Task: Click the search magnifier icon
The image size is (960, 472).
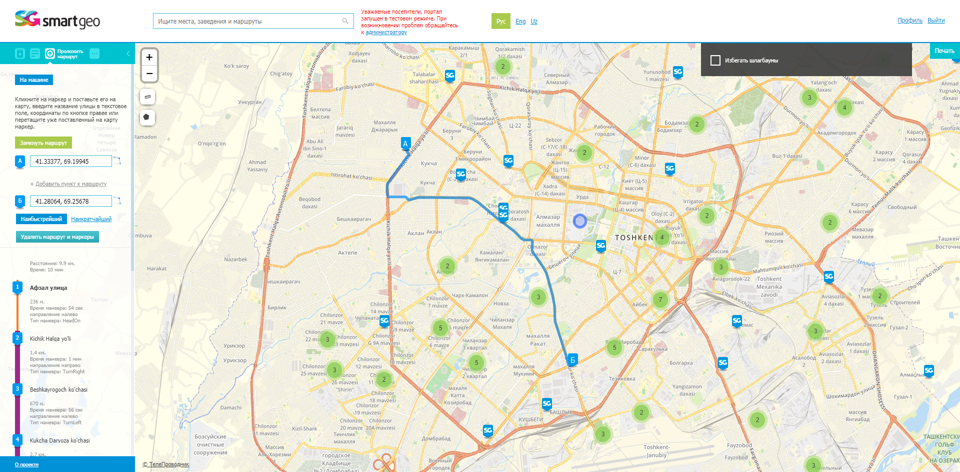Action: click(x=346, y=21)
